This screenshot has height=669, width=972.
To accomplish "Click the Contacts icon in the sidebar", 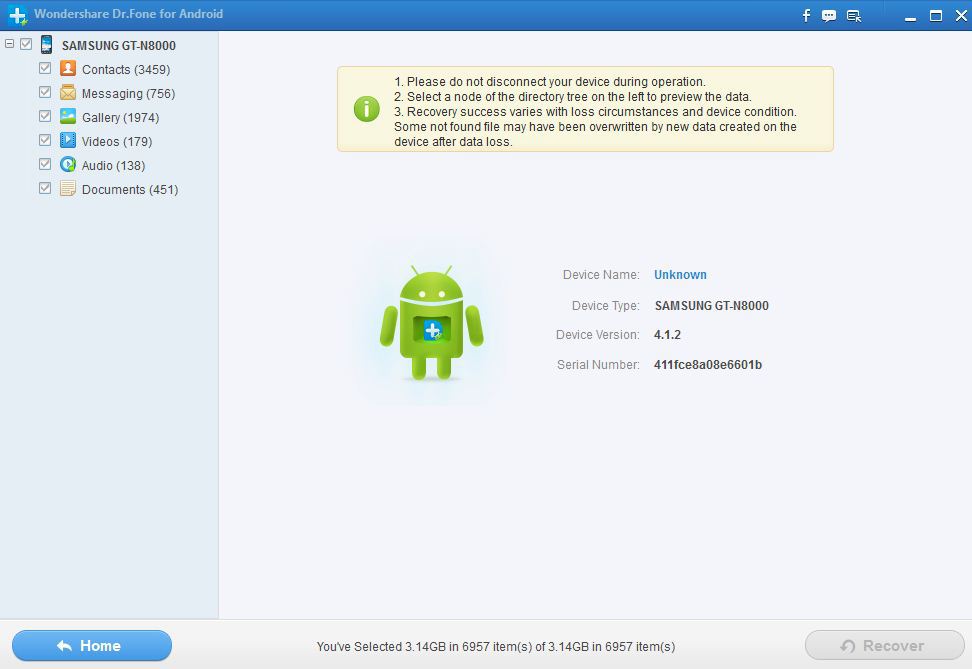I will pos(68,69).
